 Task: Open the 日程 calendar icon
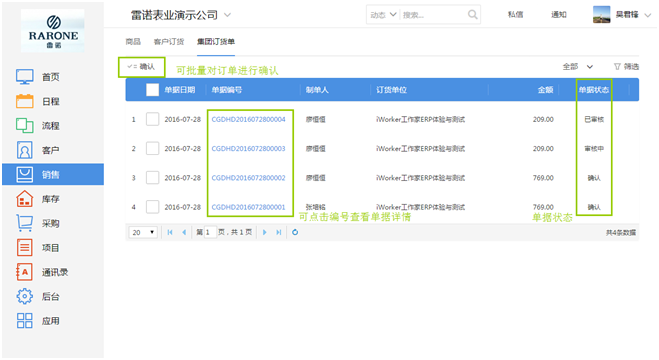pos(24,101)
